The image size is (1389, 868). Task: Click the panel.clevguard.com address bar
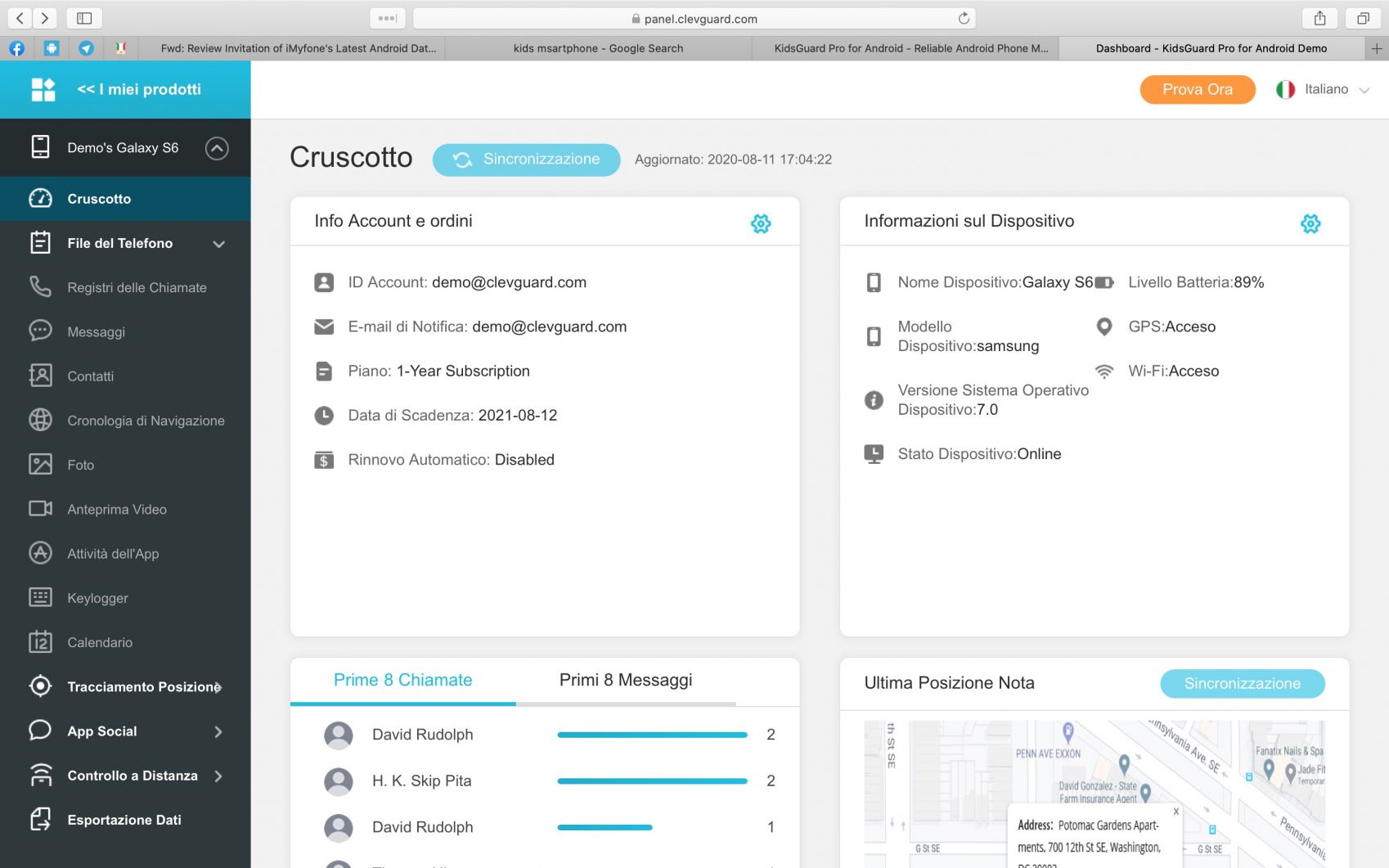pyautogui.click(x=694, y=18)
